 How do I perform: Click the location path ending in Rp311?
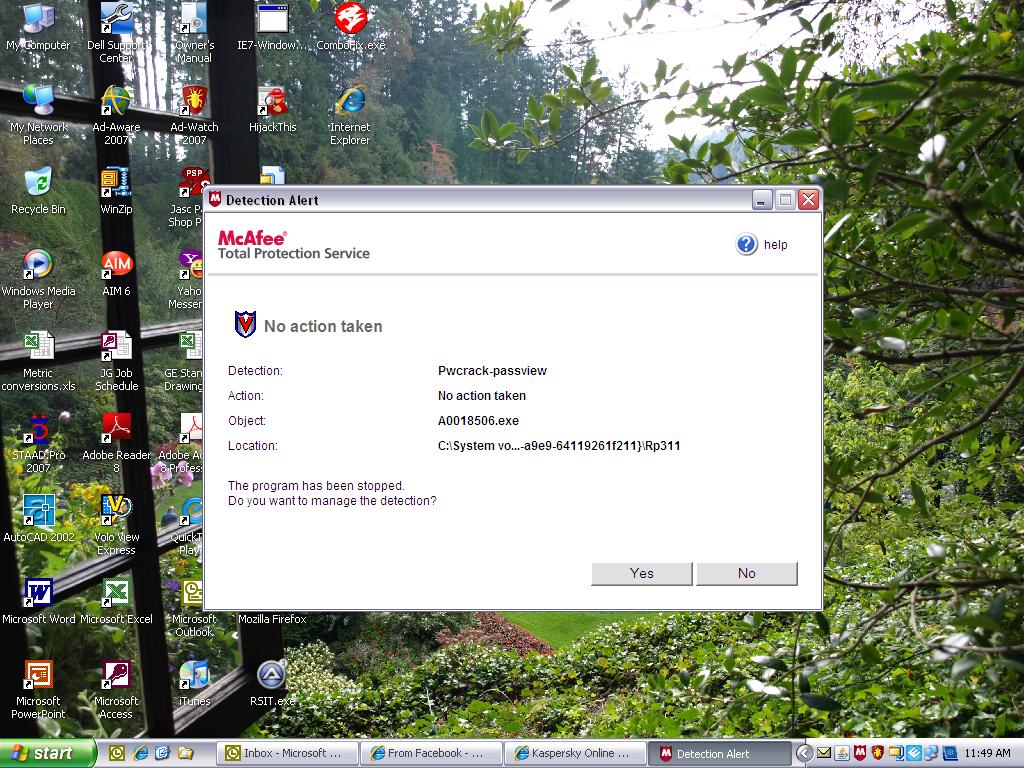pyautogui.click(x=559, y=445)
